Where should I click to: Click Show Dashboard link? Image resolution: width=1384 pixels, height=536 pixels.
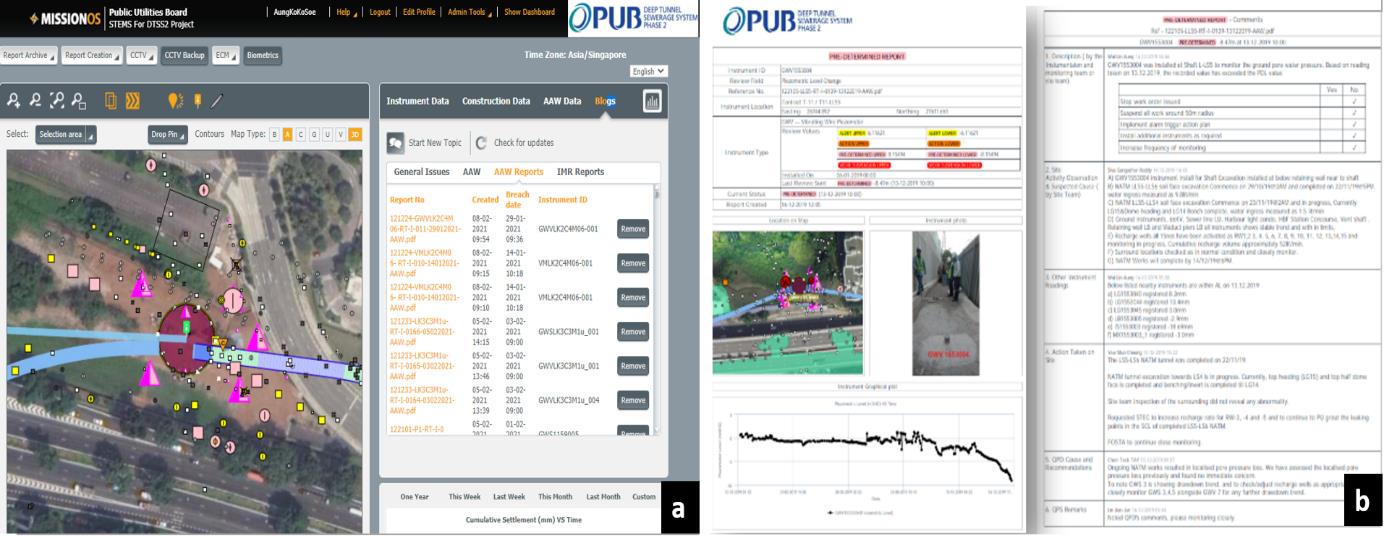[529, 12]
